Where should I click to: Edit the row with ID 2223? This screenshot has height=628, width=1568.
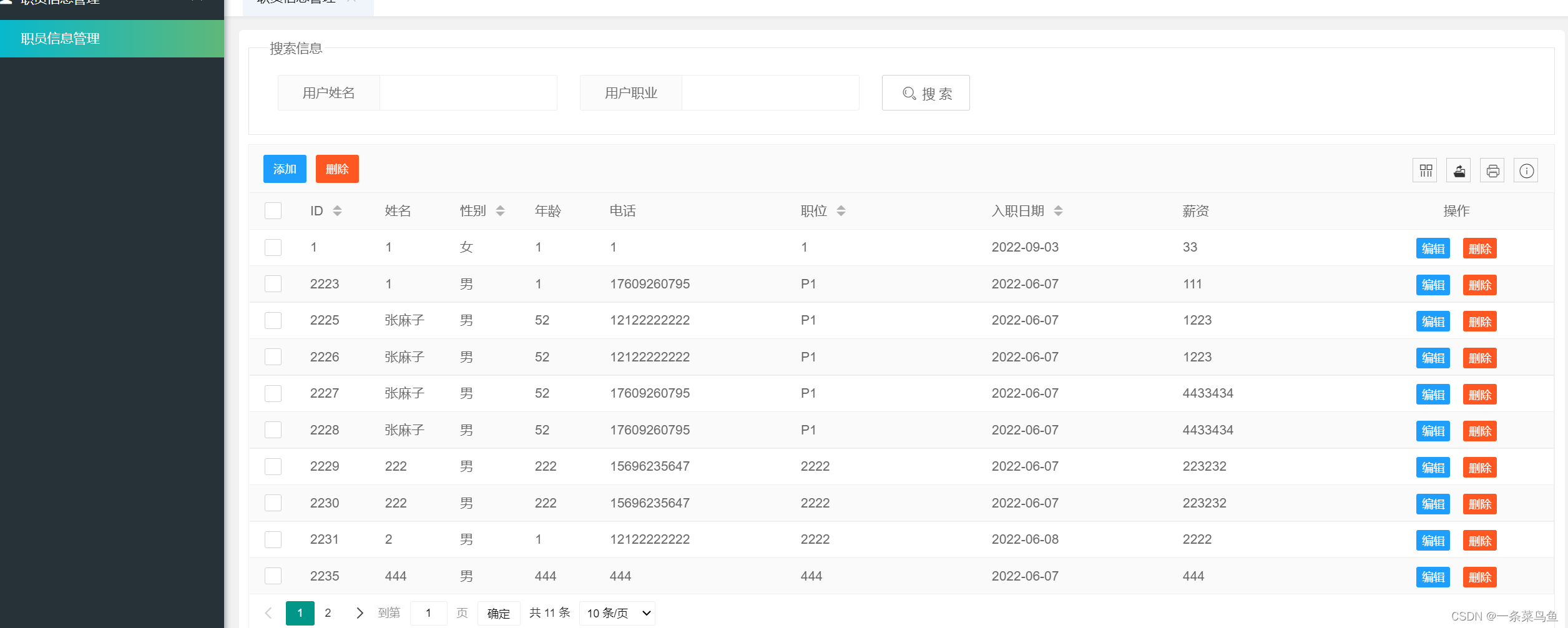[x=1433, y=285]
